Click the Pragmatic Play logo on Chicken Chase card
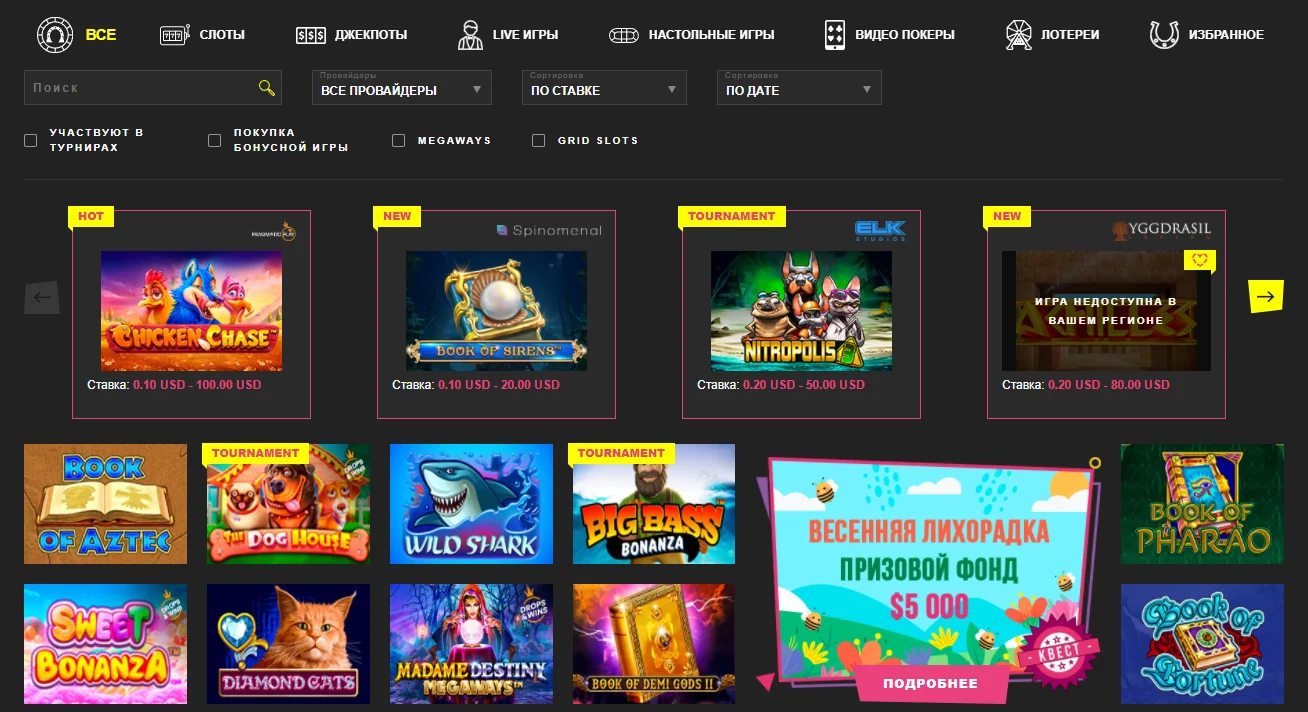 click(274, 230)
